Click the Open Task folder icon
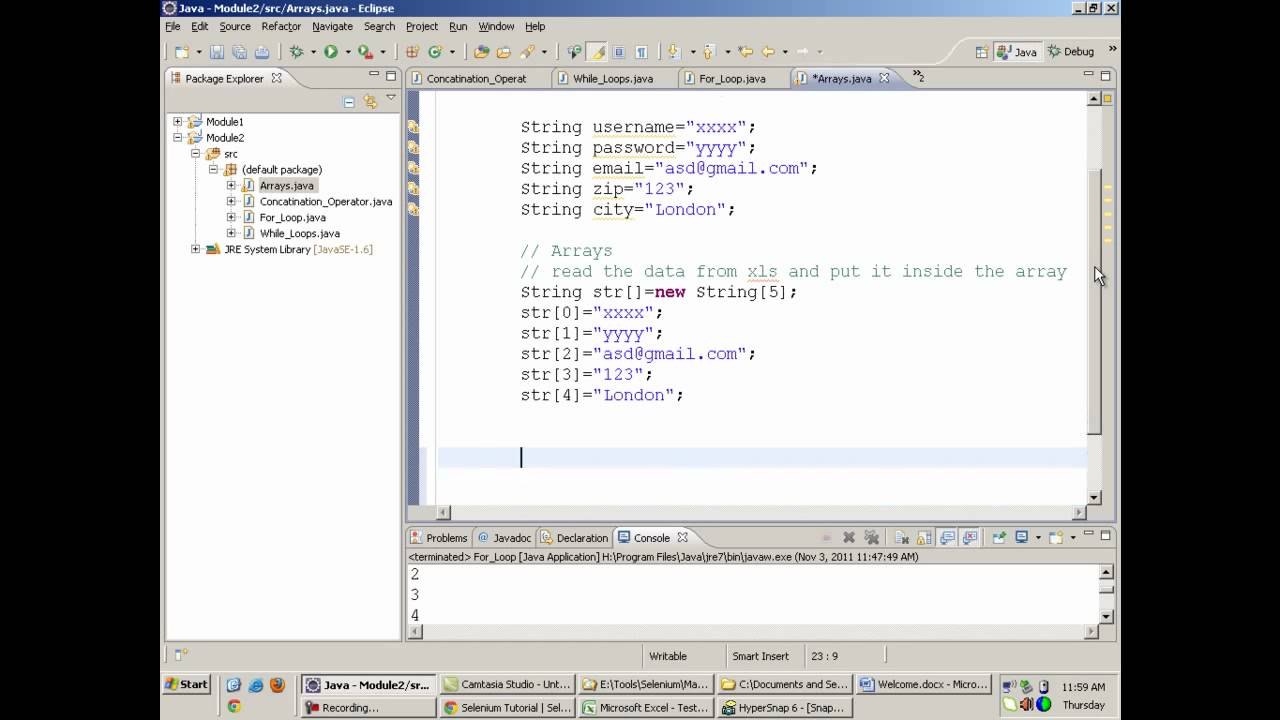The height and width of the screenshot is (720, 1280). click(503, 52)
